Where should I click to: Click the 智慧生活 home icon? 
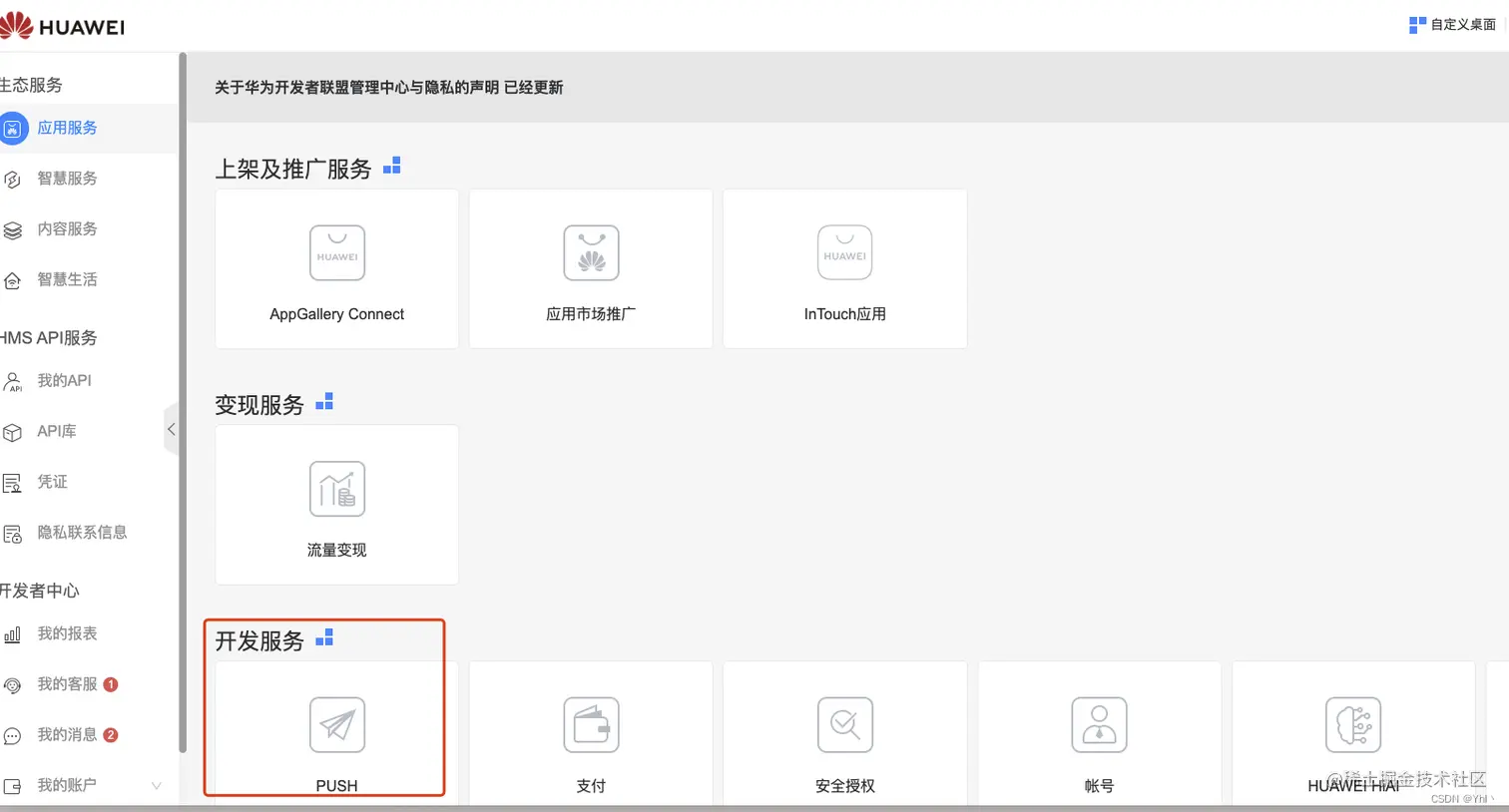tap(12, 281)
